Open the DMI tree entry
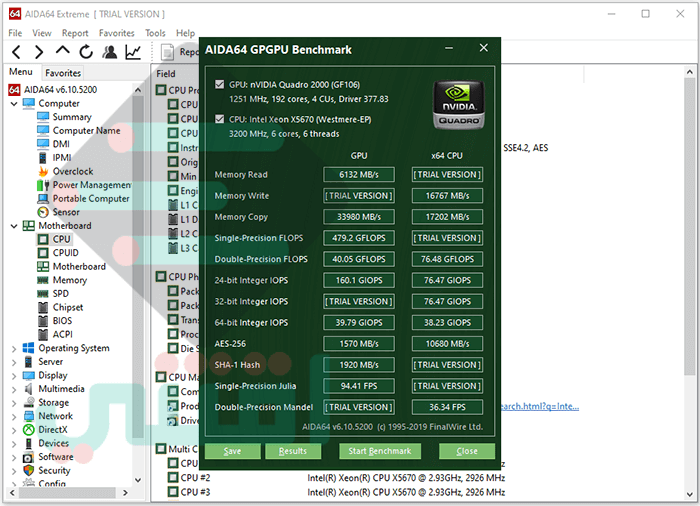This screenshot has height=506, width=700. [x=61, y=144]
